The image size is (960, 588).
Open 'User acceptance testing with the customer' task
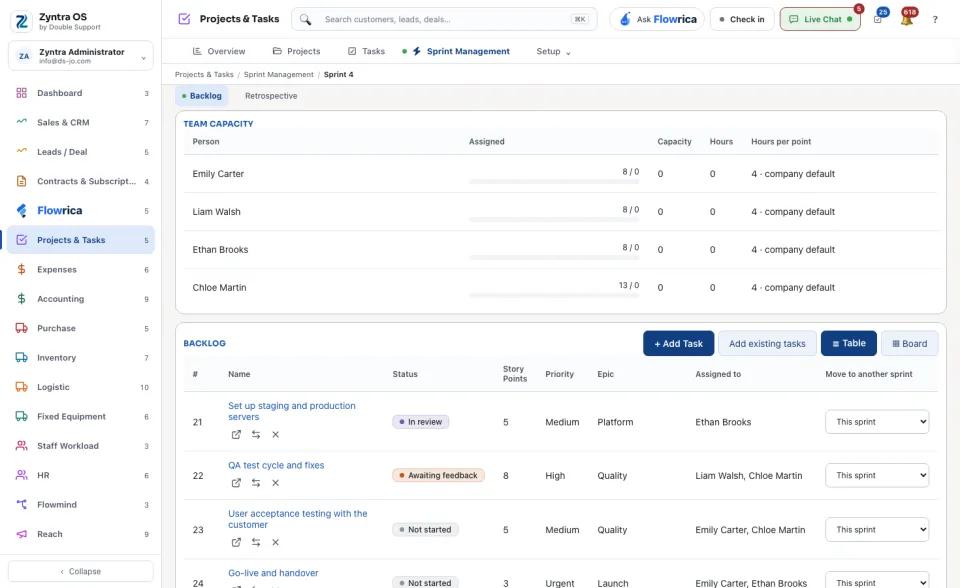(x=298, y=519)
